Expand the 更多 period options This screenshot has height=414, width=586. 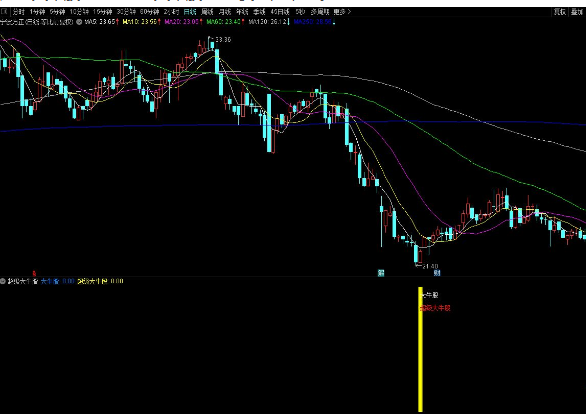coord(342,12)
